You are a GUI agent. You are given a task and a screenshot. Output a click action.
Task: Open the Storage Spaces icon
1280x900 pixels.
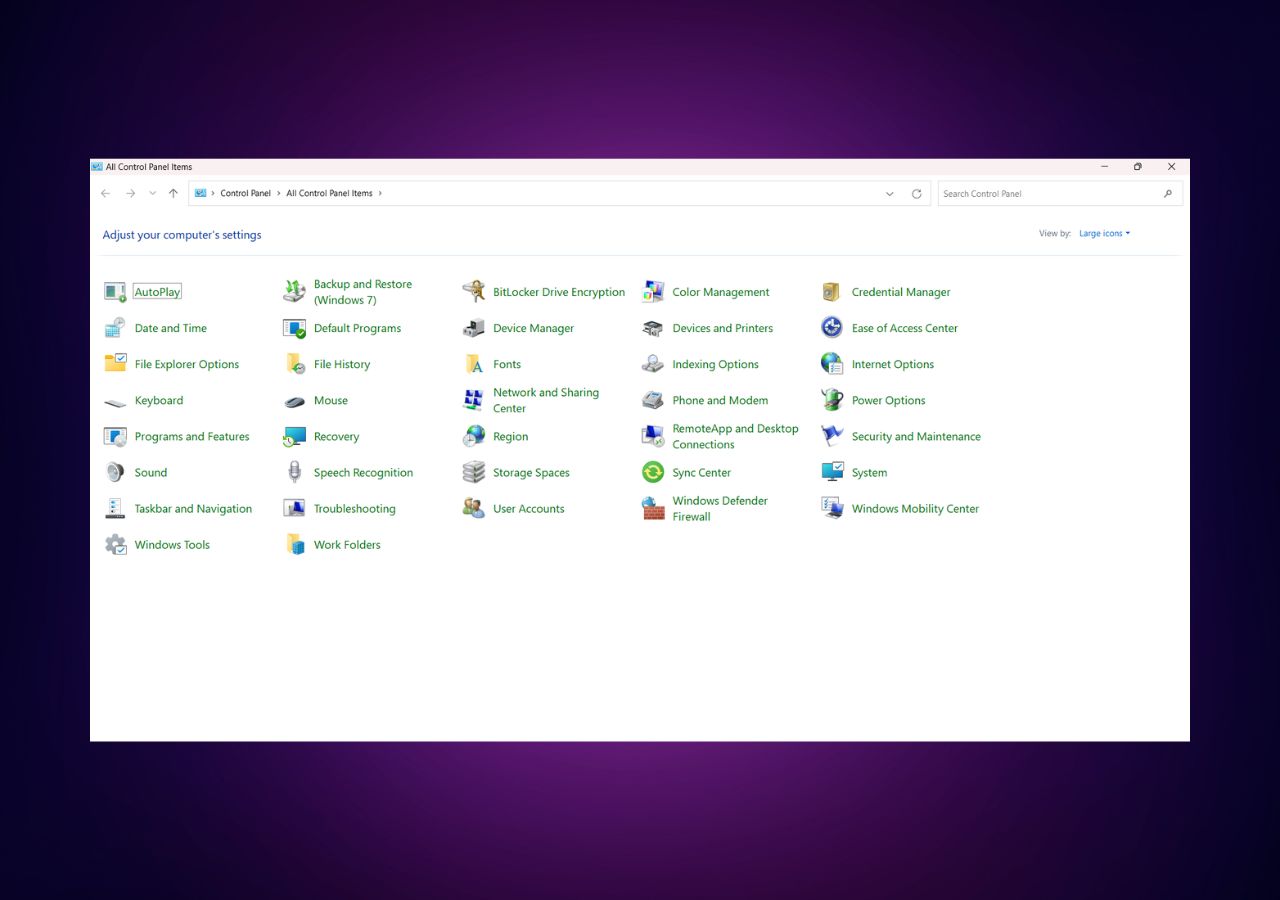[474, 472]
